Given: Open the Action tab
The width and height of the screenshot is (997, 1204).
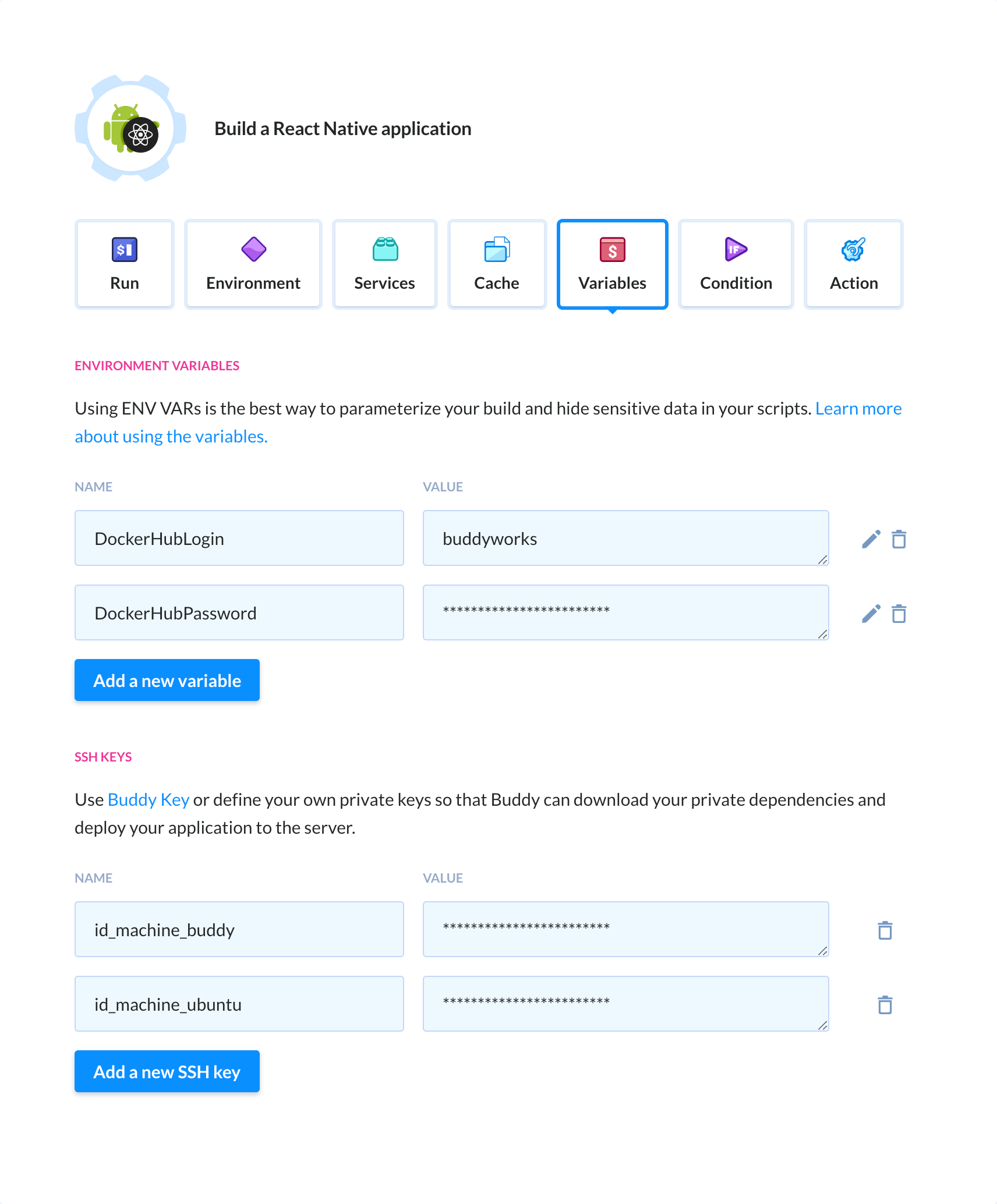Looking at the screenshot, I should coord(854,264).
